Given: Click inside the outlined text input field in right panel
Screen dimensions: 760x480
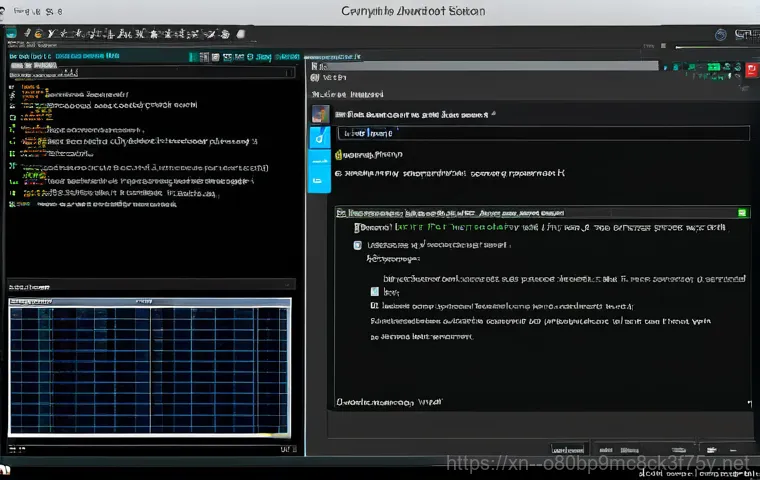Looking at the screenshot, I should coord(540,132).
